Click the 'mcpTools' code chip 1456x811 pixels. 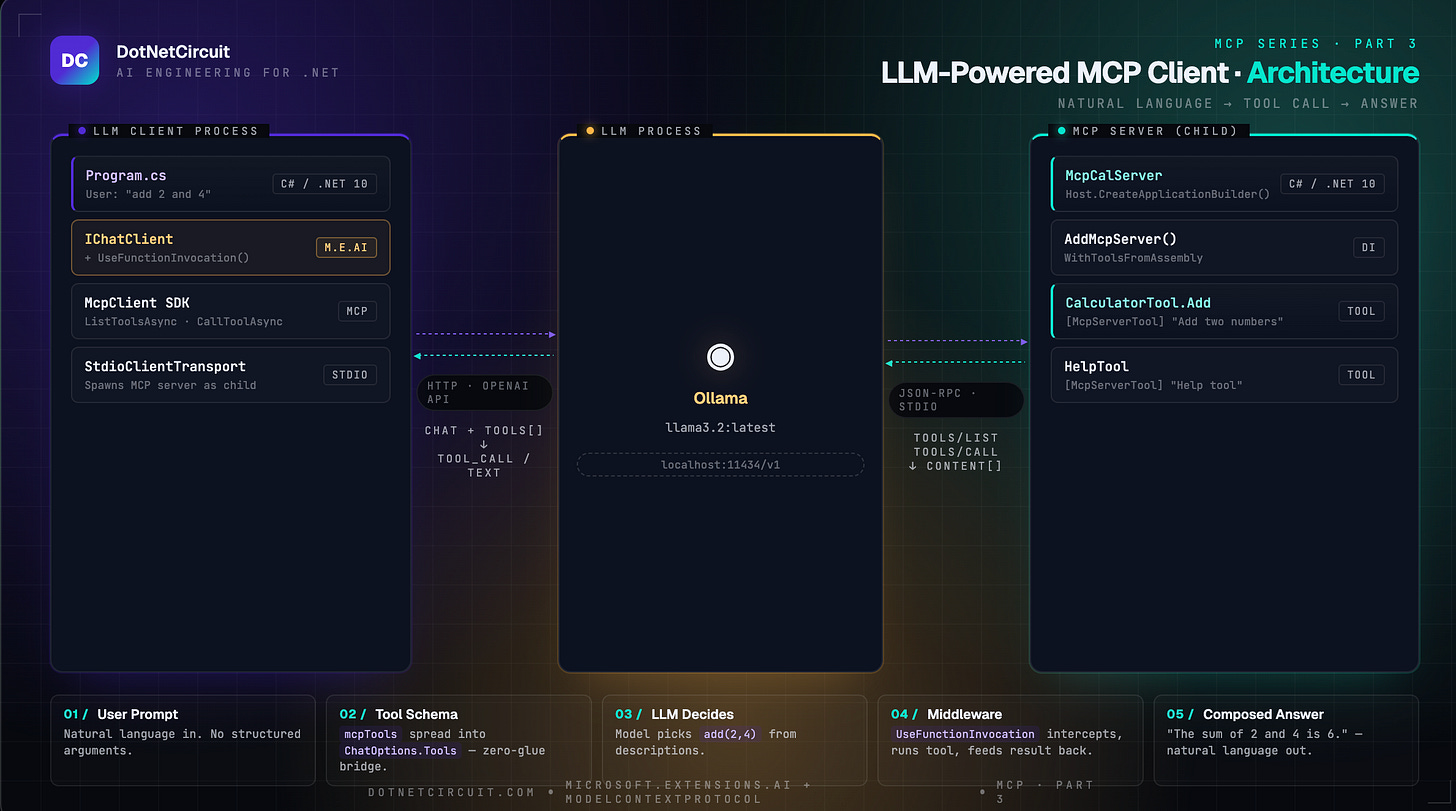[371, 734]
